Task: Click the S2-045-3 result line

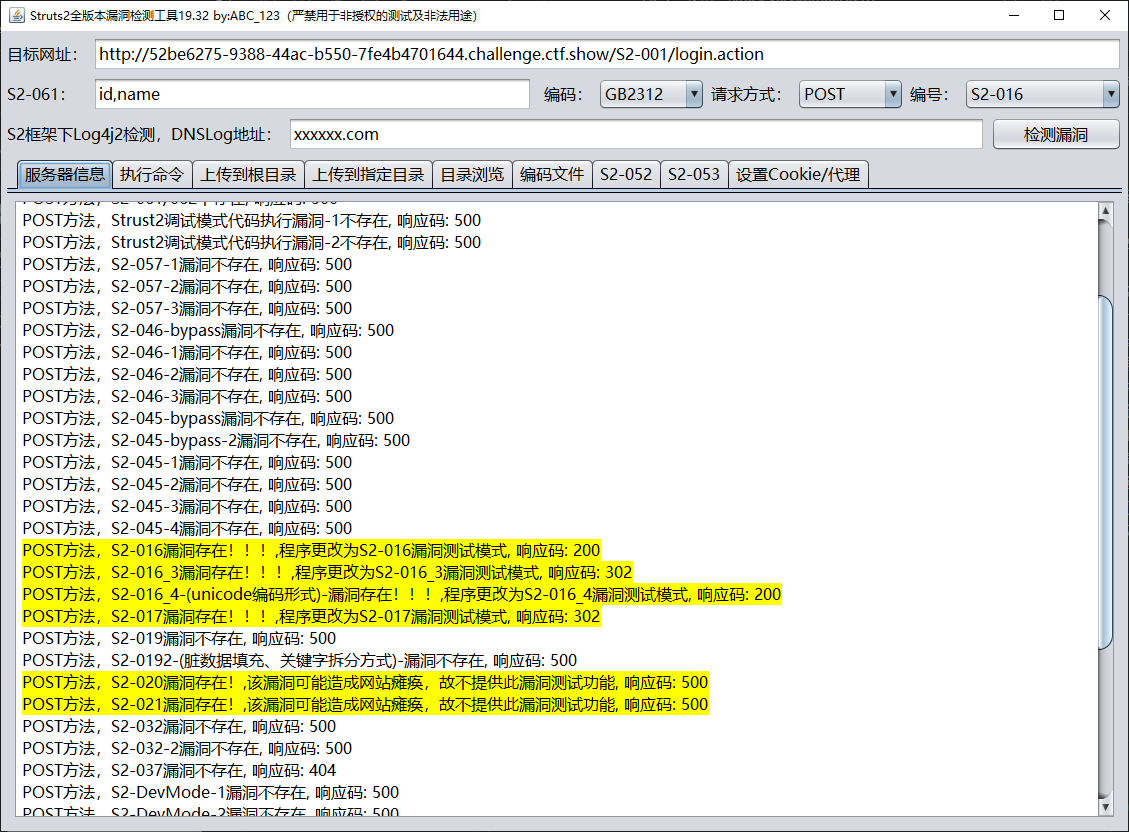Action: coord(187,507)
